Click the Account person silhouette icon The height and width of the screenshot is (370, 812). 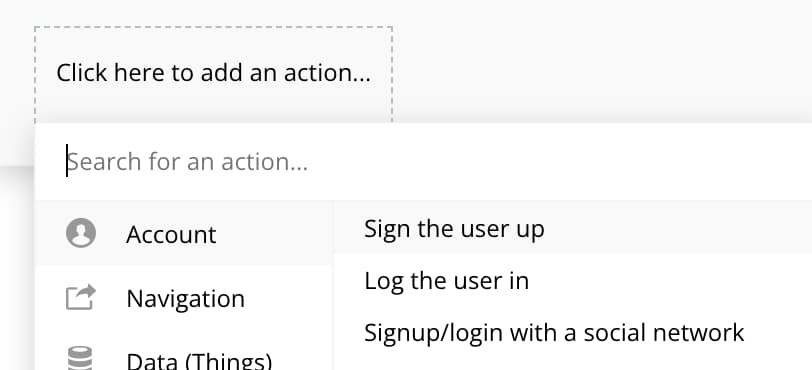(81, 233)
